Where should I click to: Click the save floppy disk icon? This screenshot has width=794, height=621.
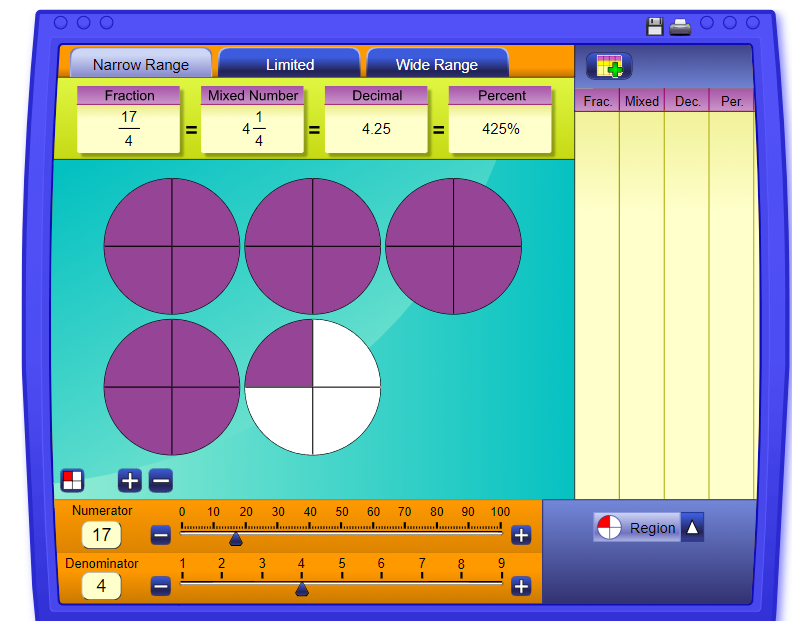tap(655, 27)
